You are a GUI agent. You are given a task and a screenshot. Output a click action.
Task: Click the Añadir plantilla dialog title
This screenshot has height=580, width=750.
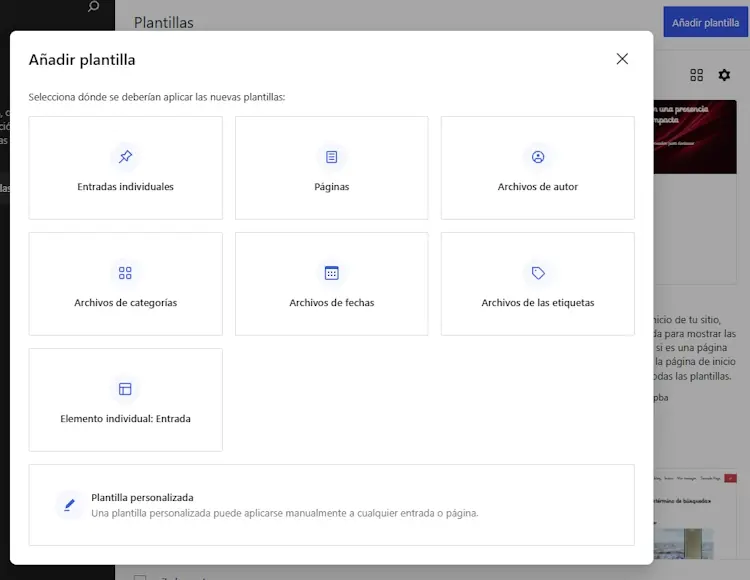[x=82, y=60]
